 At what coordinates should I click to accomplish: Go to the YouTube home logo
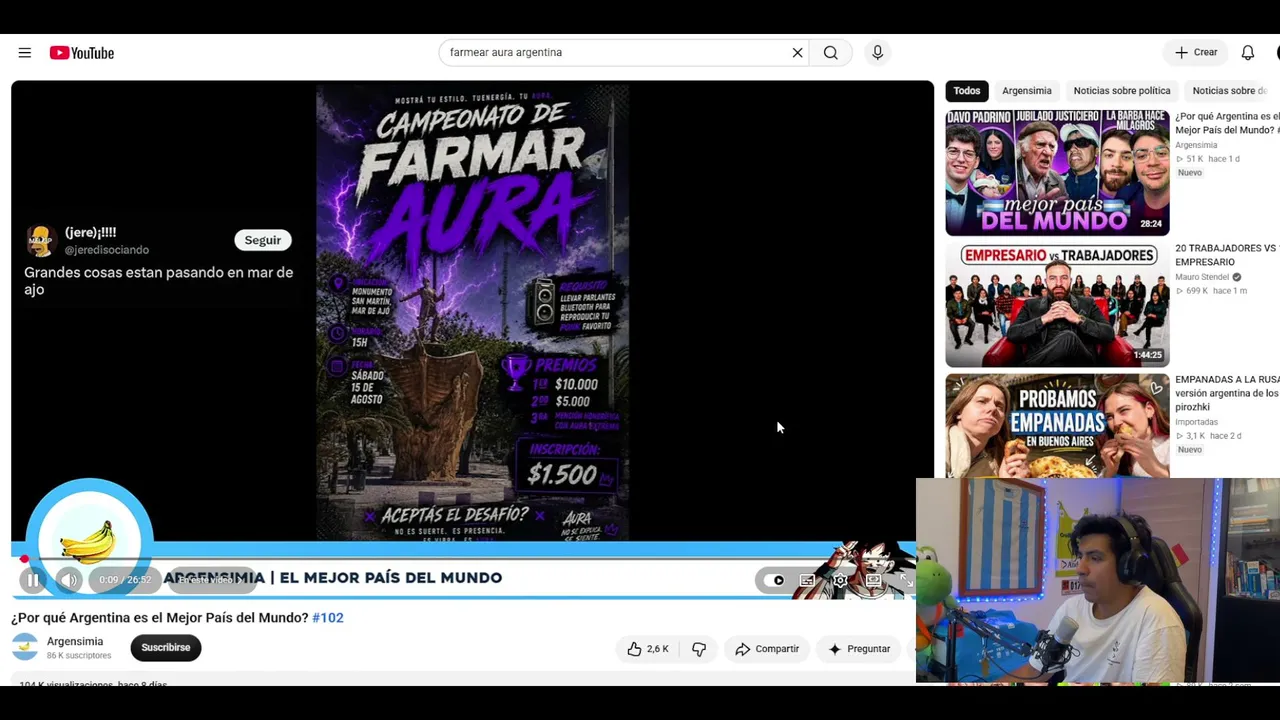pos(82,53)
